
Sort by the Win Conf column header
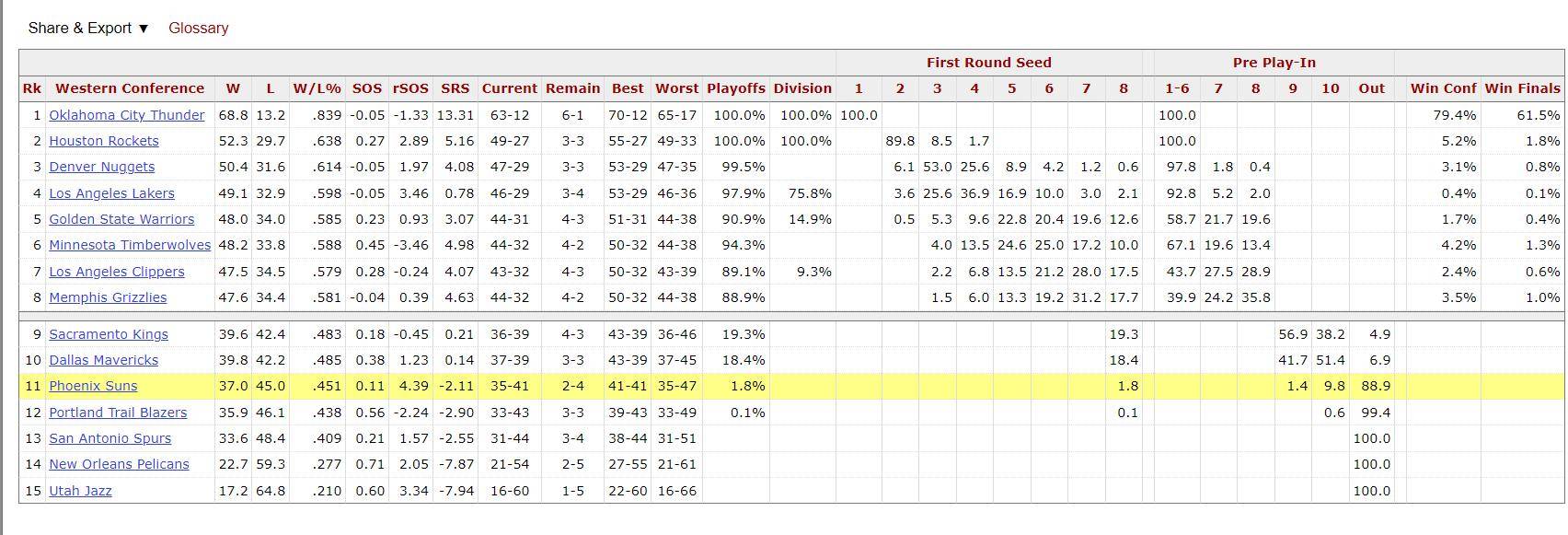pyautogui.click(x=1443, y=88)
